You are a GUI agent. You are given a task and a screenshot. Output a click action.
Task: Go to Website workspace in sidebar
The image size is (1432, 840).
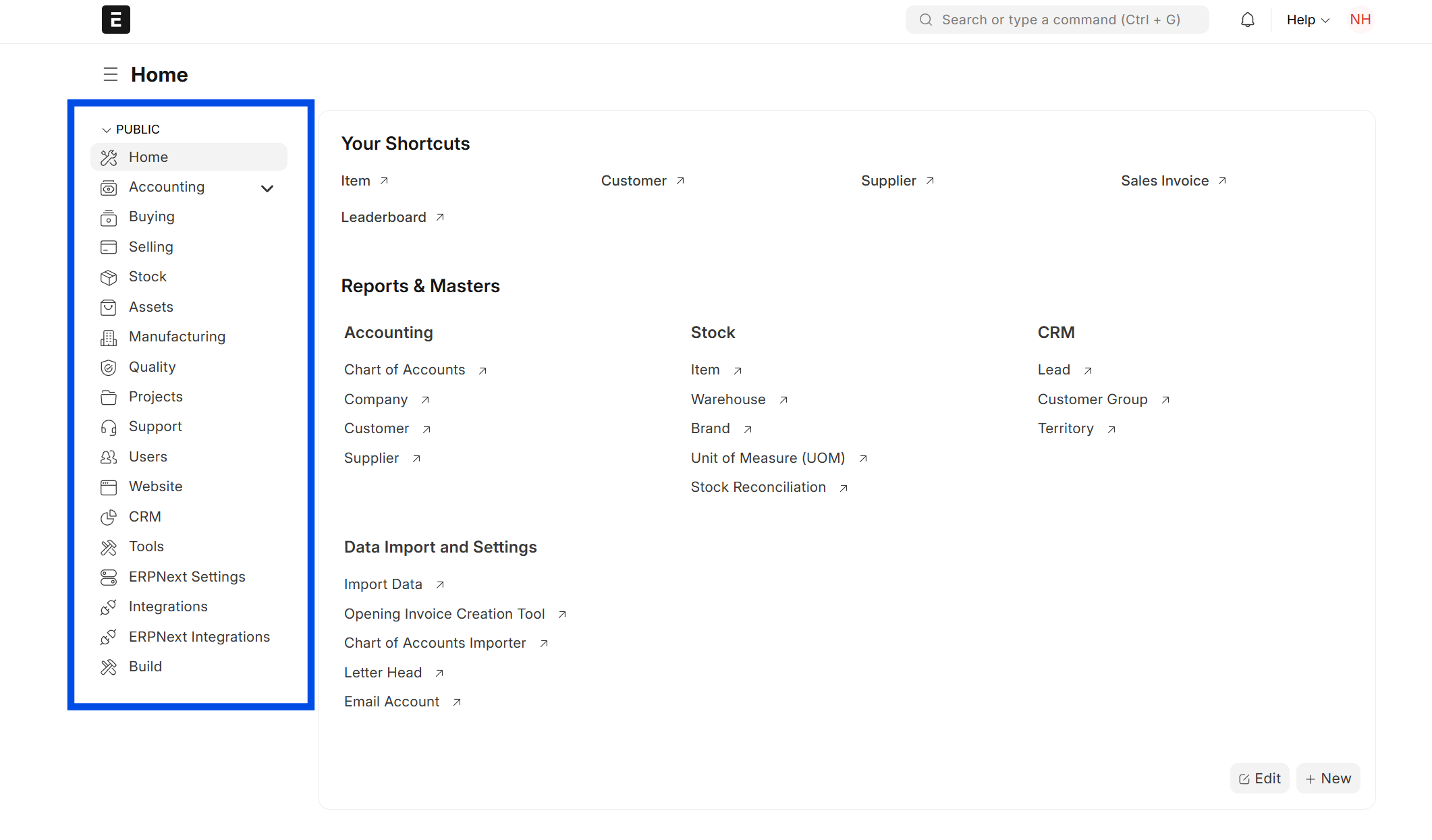click(x=155, y=486)
